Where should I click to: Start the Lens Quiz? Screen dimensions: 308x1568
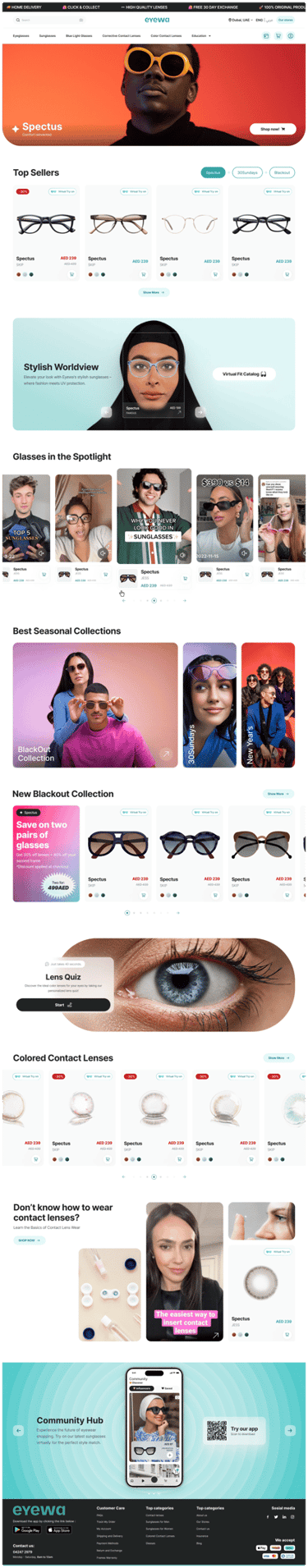63,1004
